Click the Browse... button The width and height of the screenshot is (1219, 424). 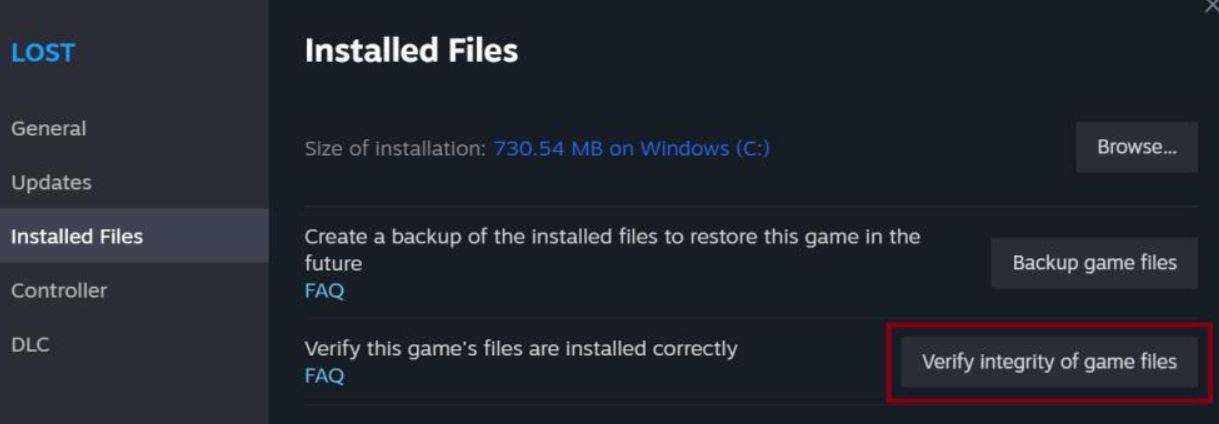[x=1136, y=147]
